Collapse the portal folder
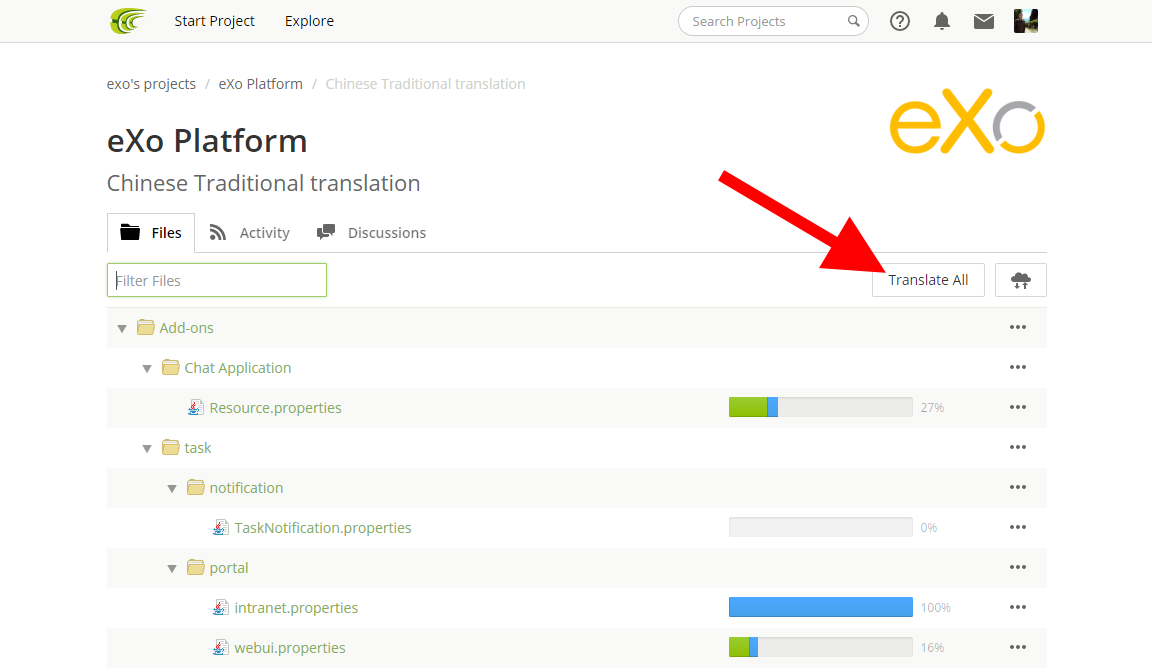 tap(172, 568)
